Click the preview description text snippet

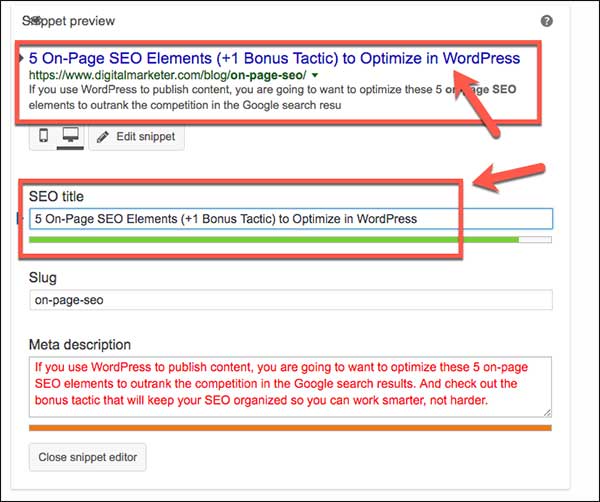click(x=272, y=97)
